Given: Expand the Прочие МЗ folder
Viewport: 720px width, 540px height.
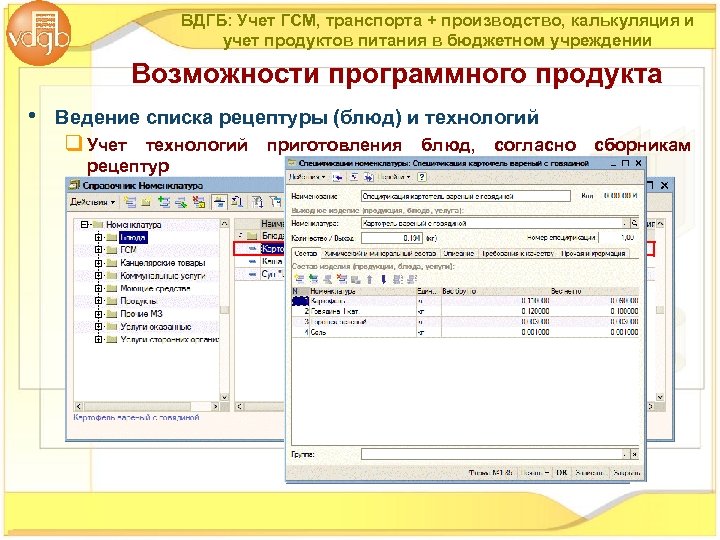Looking at the screenshot, I should tap(98, 314).
